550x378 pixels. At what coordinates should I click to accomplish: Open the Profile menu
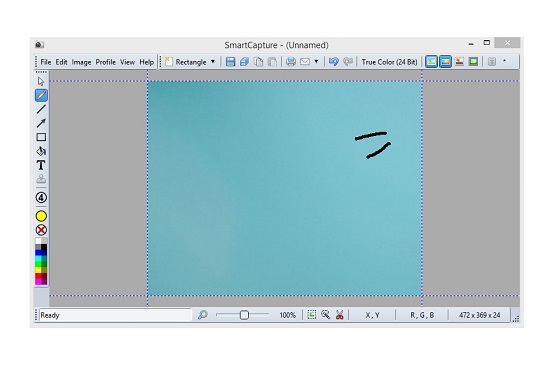(x=106, y=62)
